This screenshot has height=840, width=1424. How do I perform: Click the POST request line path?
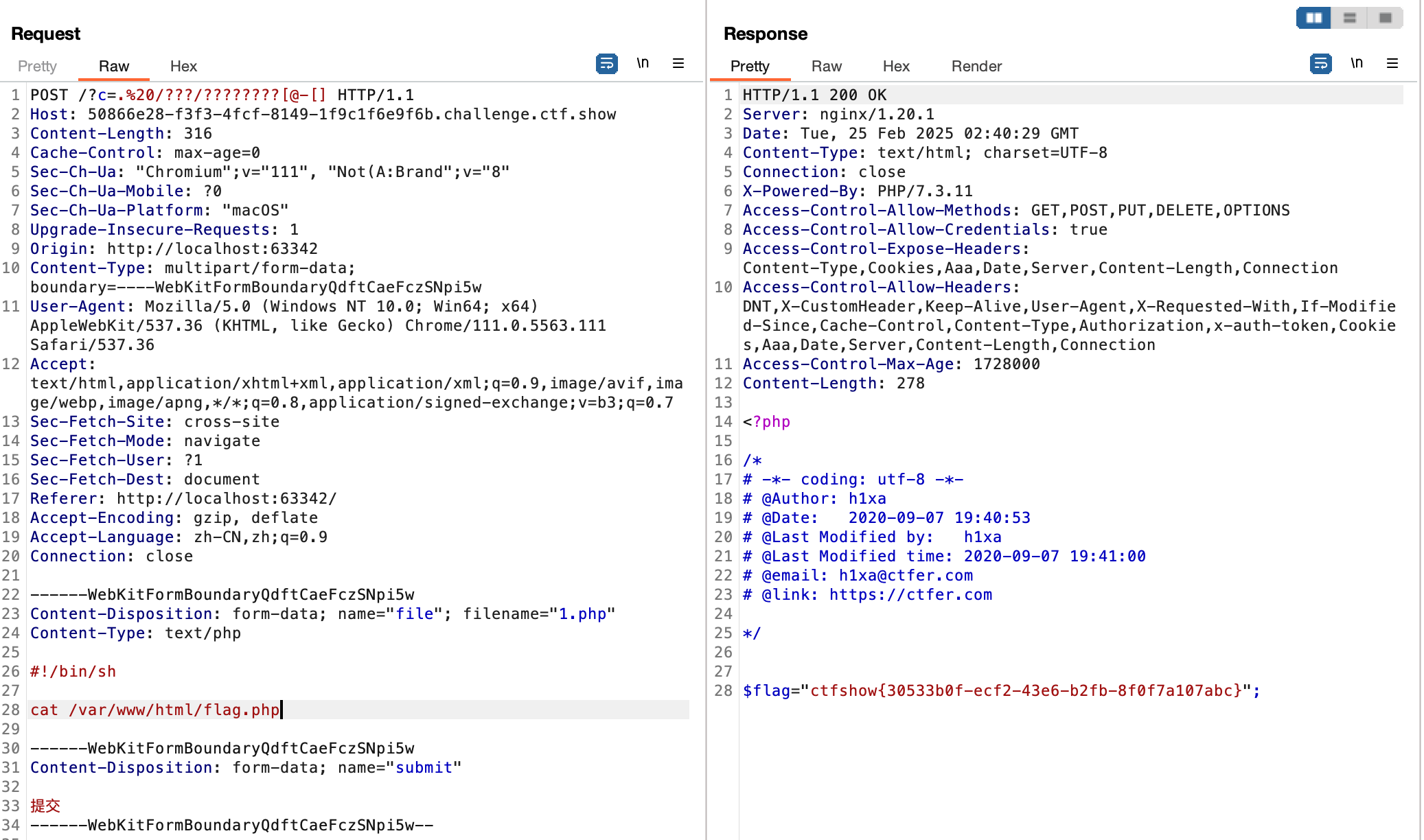pyautogui.click(x=203, y=95)
